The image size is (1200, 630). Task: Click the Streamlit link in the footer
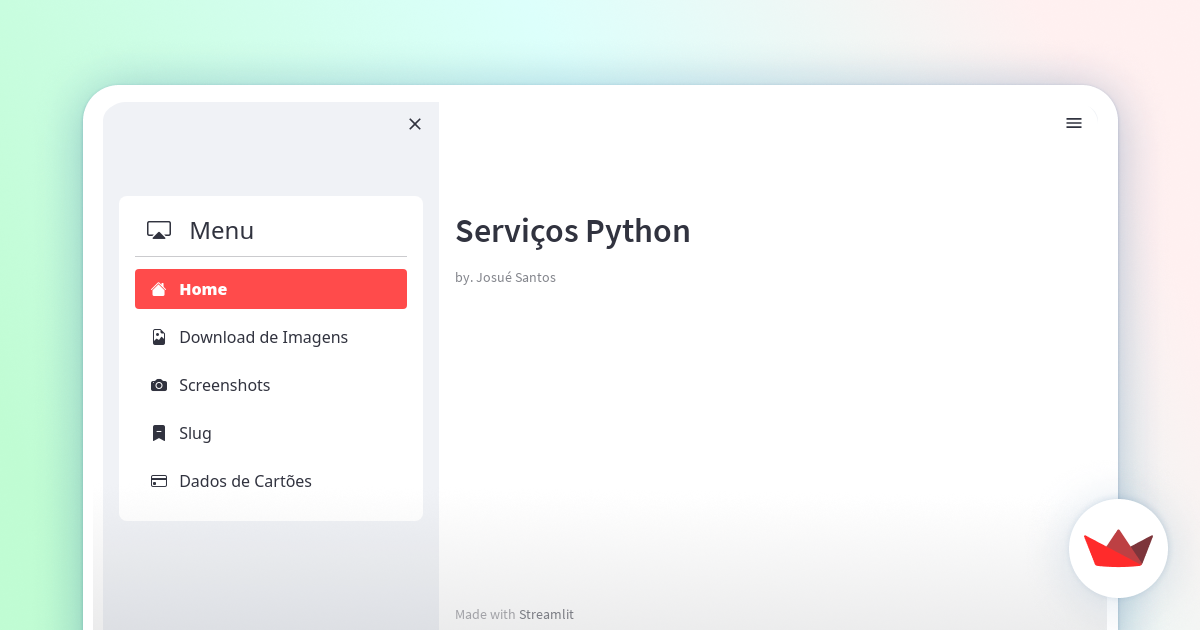tap(546, 614)
